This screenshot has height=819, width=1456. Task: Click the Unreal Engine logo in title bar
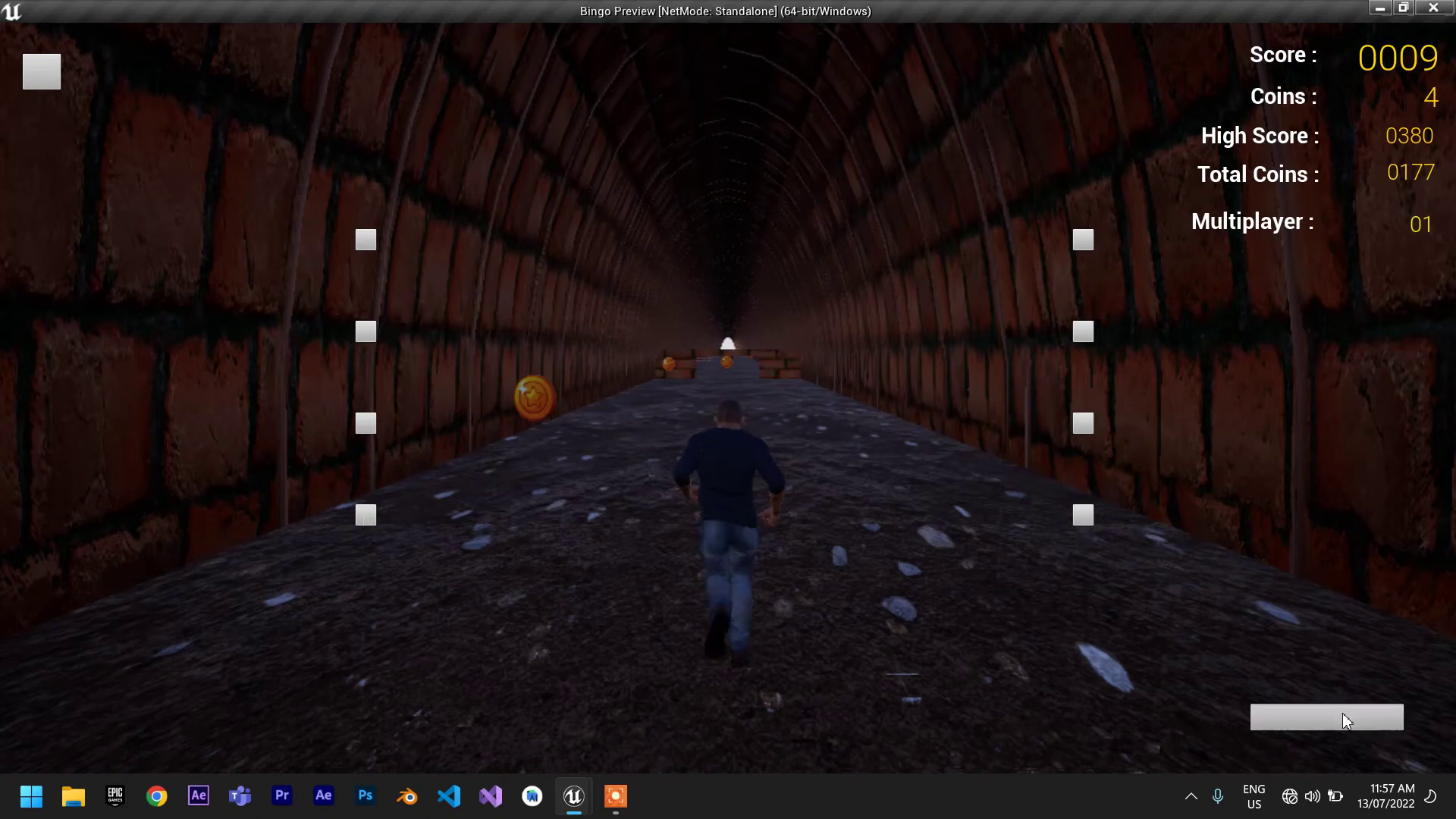click(12, 11)
